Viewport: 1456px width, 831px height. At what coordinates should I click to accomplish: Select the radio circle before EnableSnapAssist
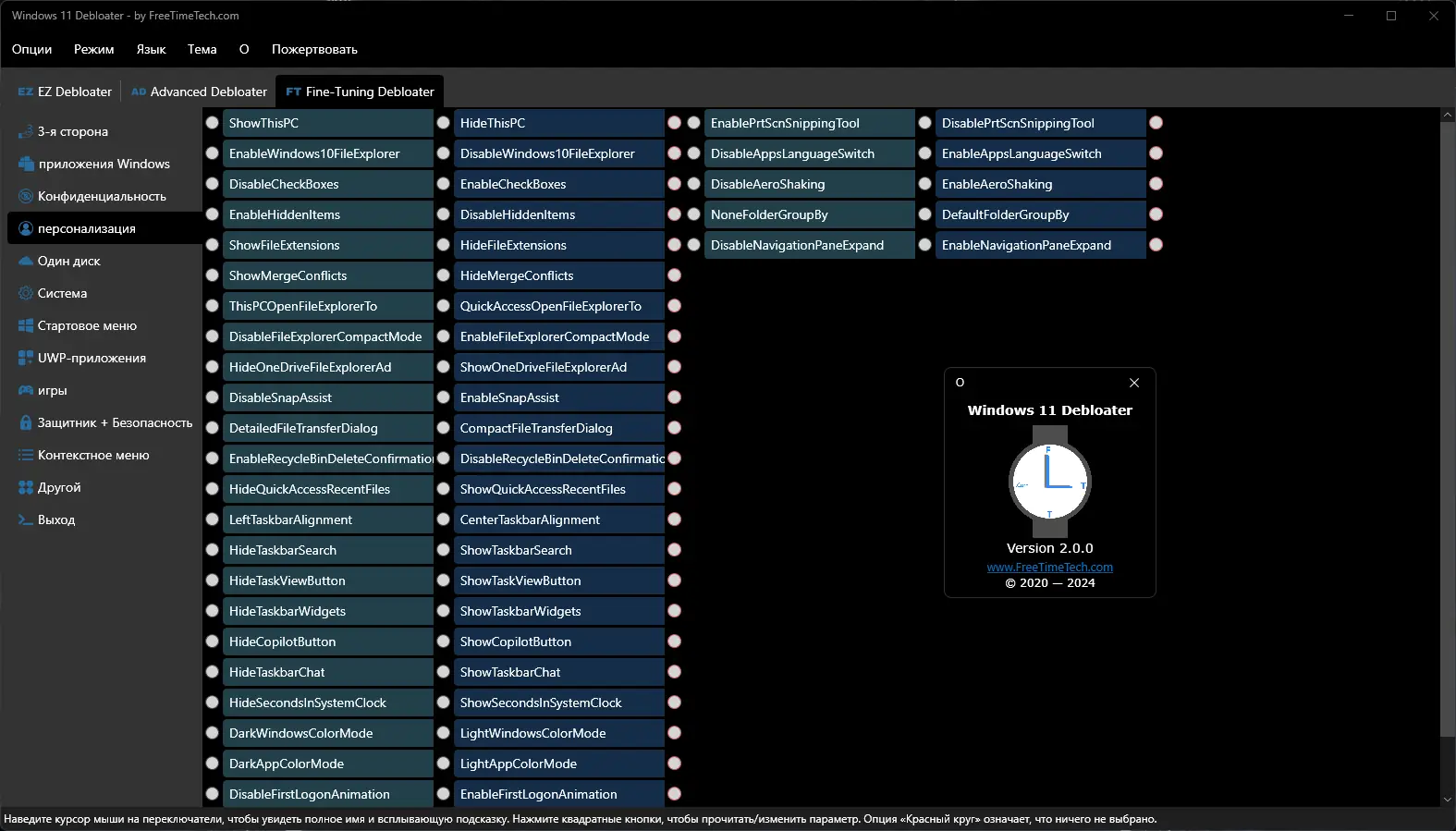(x=444, y=397)
